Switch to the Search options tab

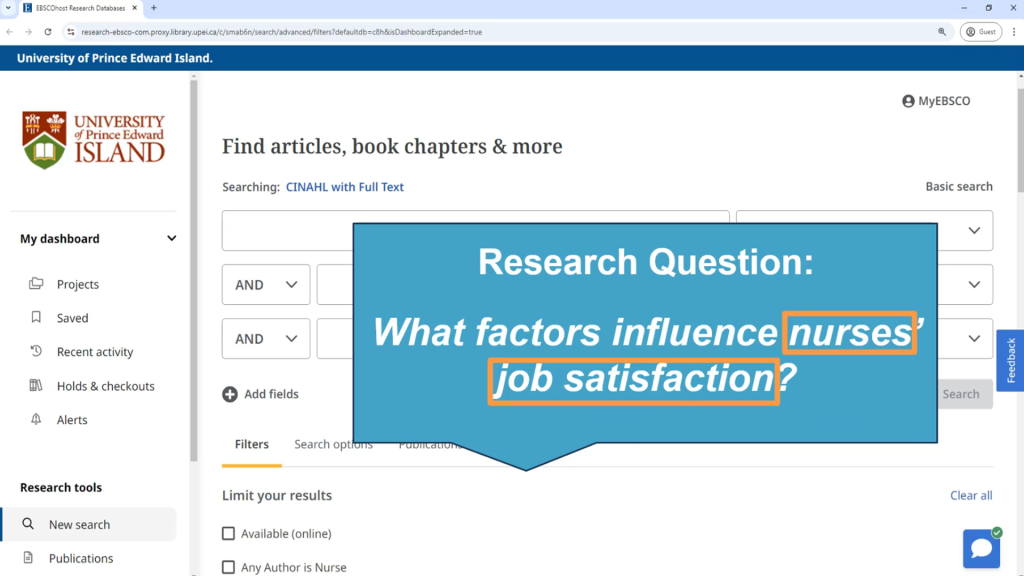tap(333, 445)
